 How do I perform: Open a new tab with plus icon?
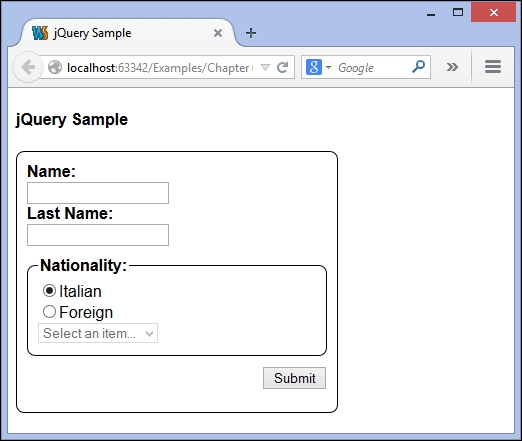pos(251,33)
